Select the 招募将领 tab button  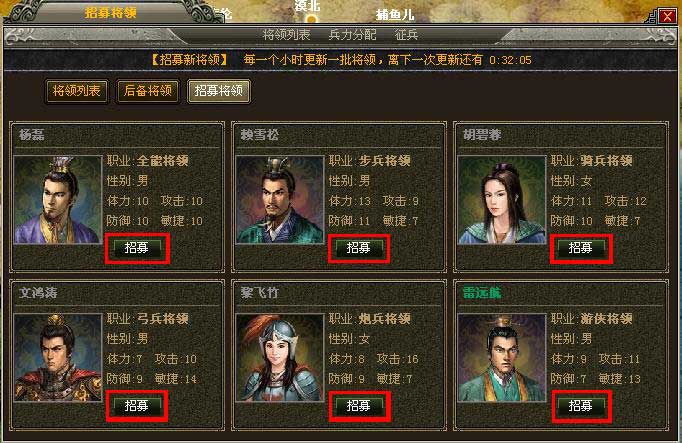pyautogui.click(x=219, y=91)
